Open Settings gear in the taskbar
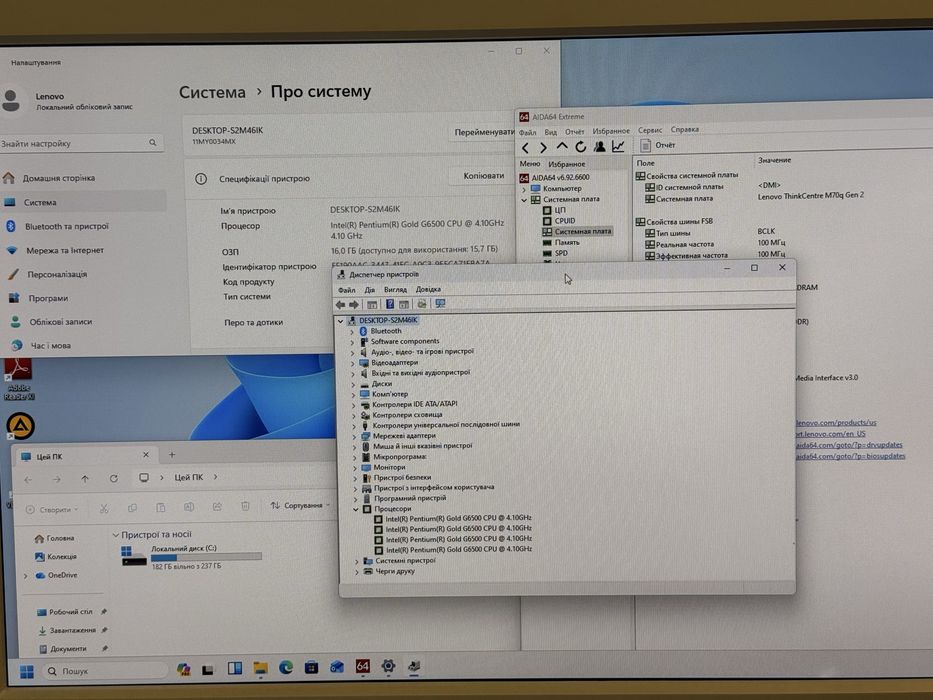The image size is (933, 700). tap(388, 667)
